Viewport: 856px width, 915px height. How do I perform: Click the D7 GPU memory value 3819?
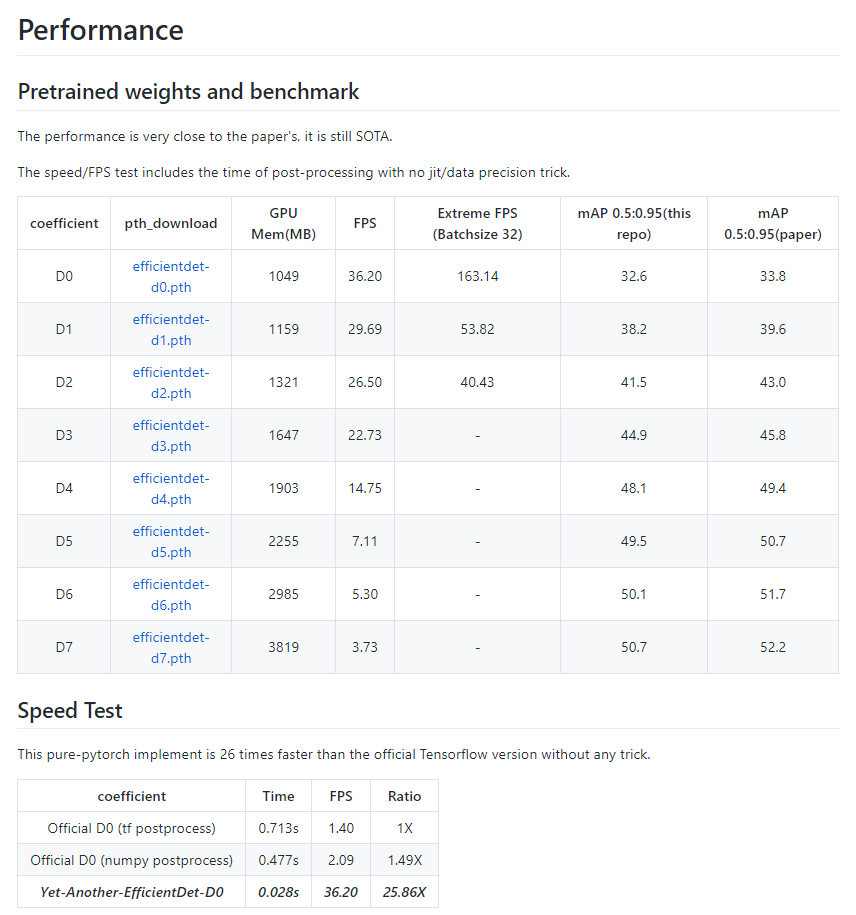click(x=283, y=647)
